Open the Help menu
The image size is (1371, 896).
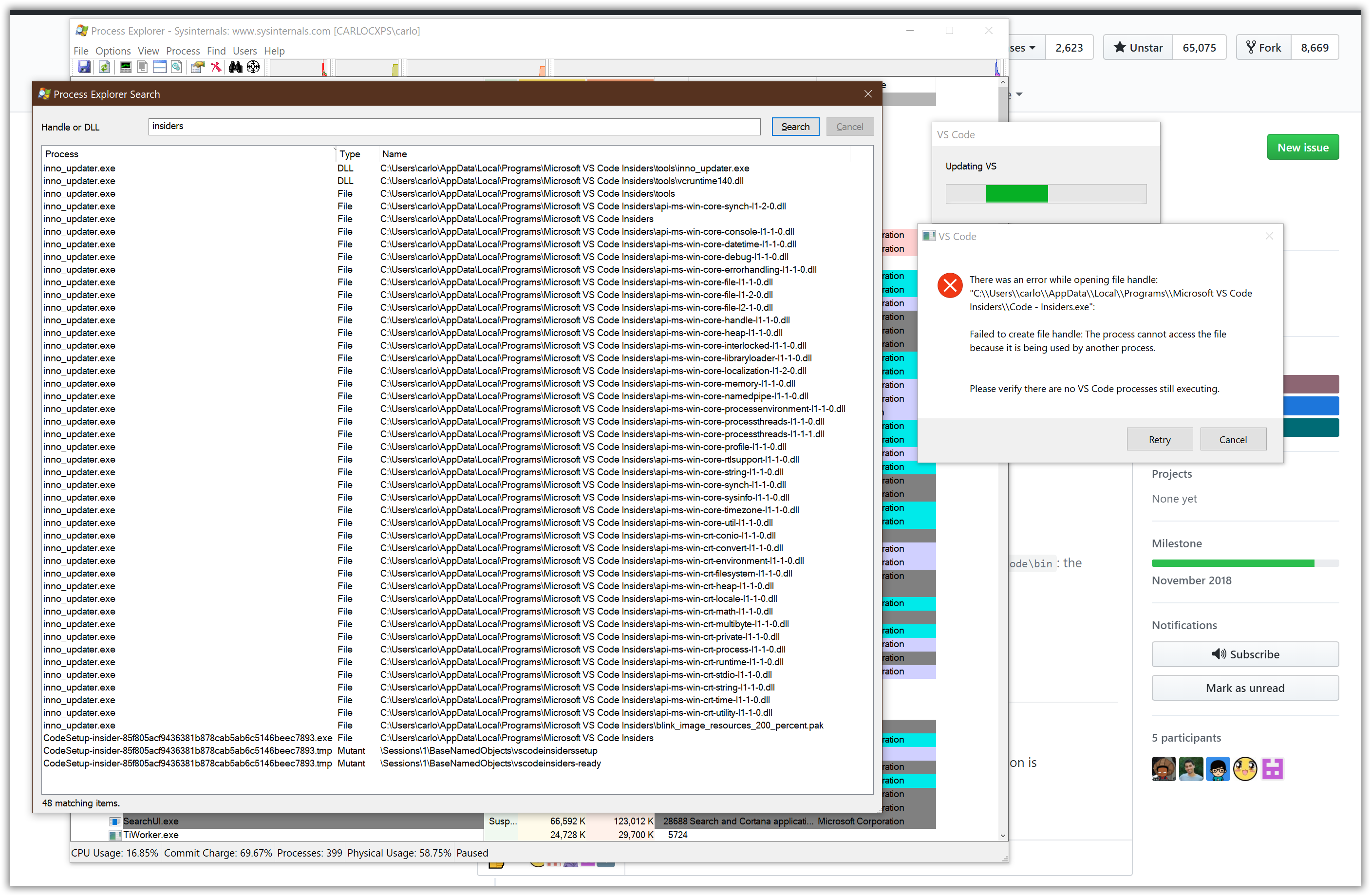[274, 51]
